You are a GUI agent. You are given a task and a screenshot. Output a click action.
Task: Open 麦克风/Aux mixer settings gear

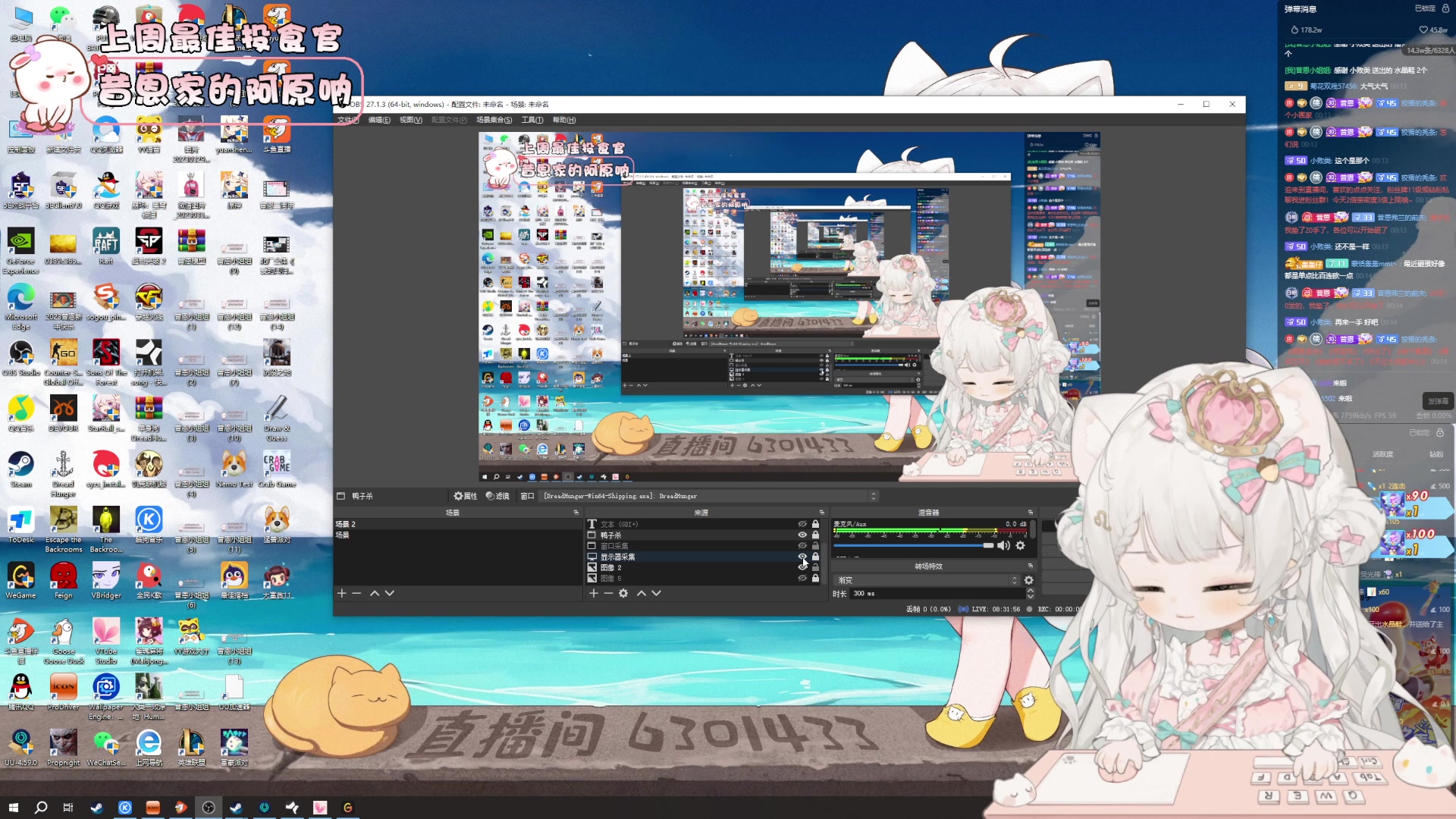pos(1021,545)
